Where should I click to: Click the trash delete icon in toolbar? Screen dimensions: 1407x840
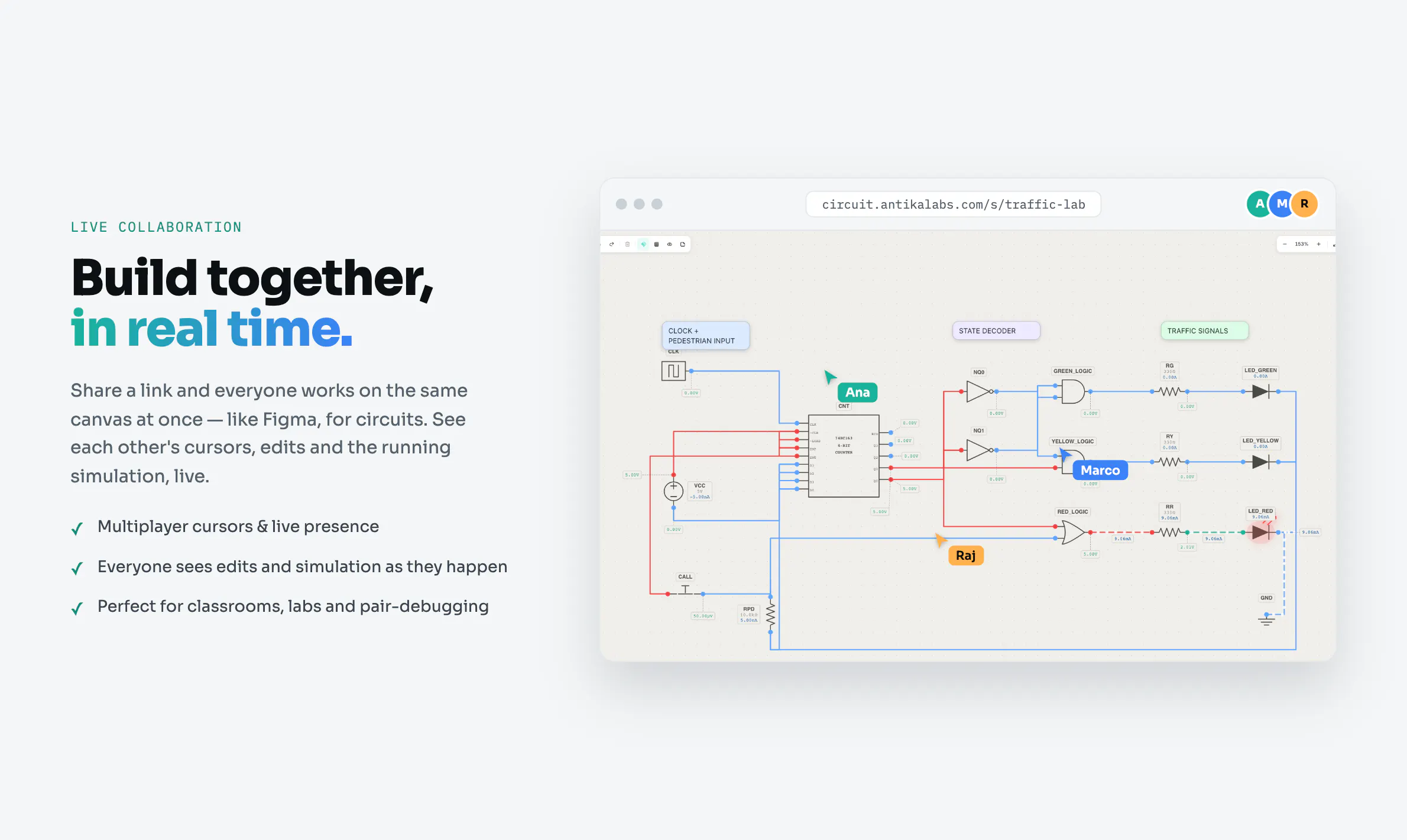(627, 244)
